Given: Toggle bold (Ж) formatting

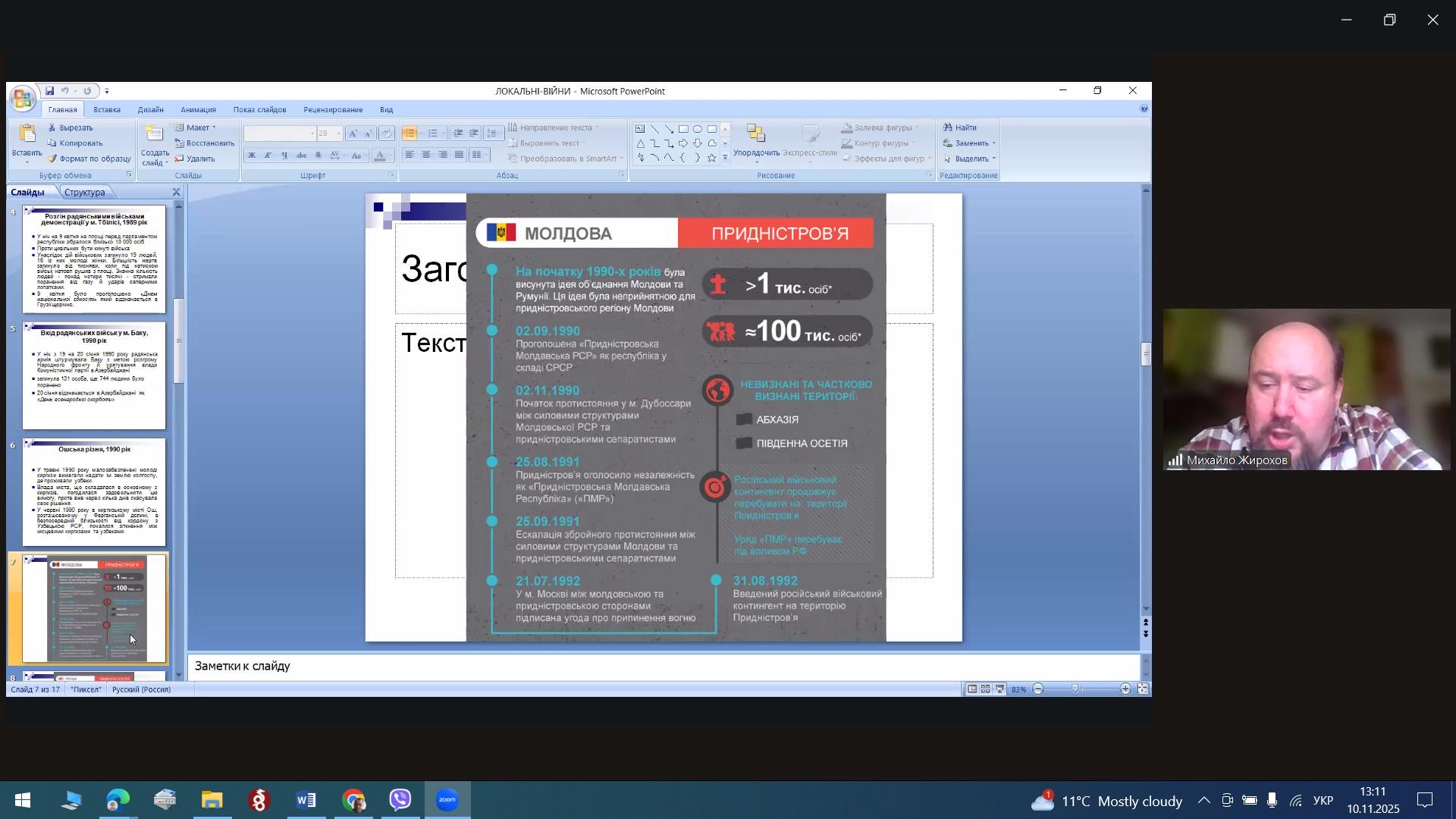Looking at the screenshot, I should pos(252,155).
